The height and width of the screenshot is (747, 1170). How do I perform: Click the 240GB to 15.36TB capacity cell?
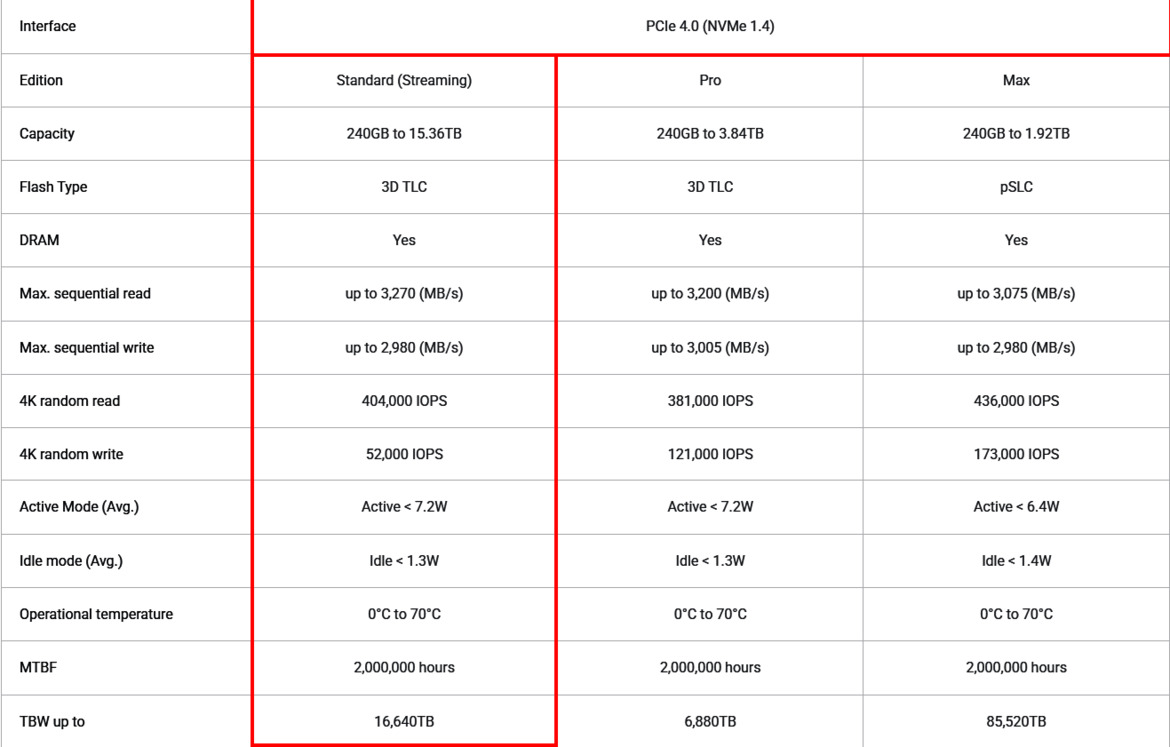tap(404, 133)
